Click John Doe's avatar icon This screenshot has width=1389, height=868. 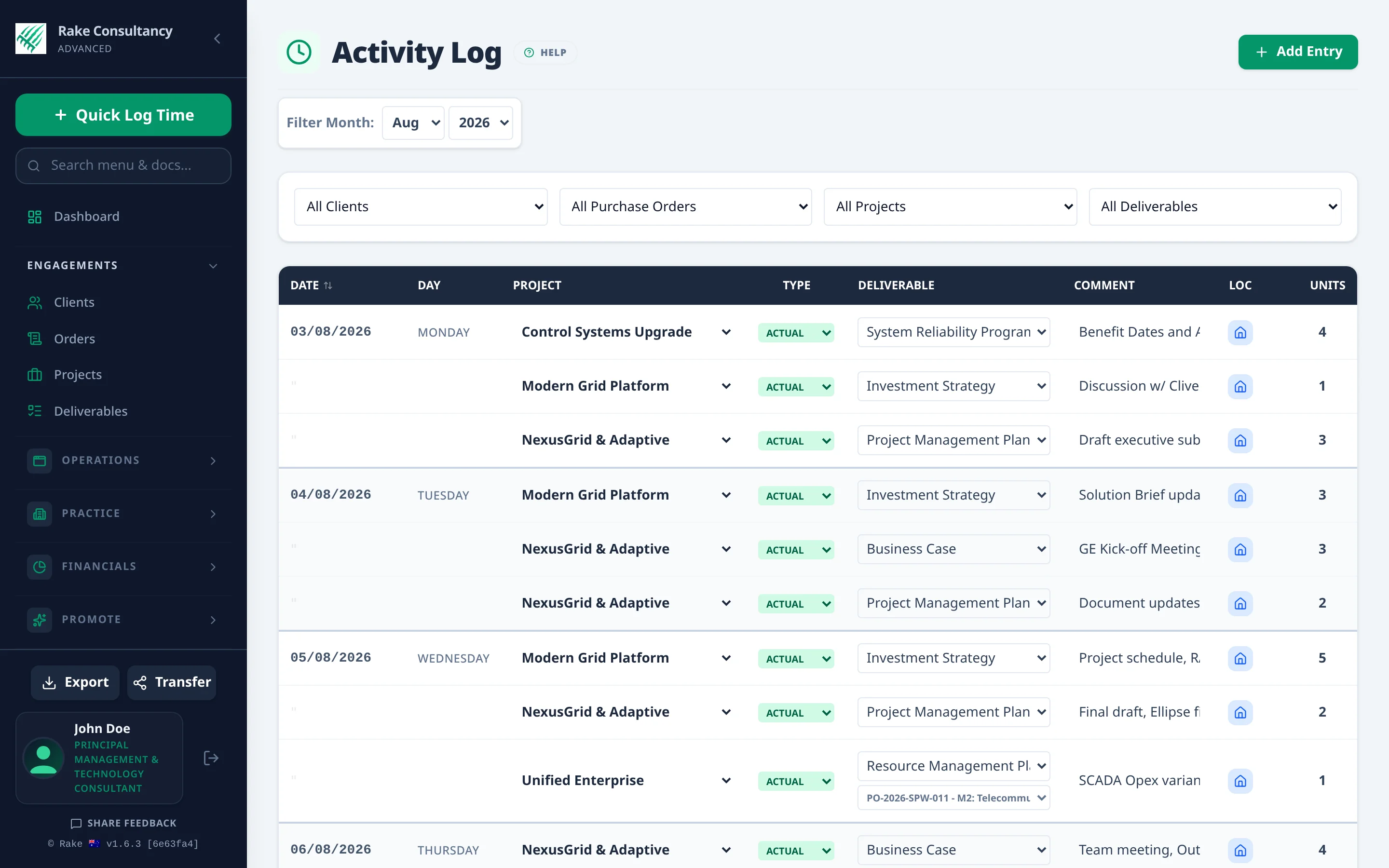click(x=43, y=758)
